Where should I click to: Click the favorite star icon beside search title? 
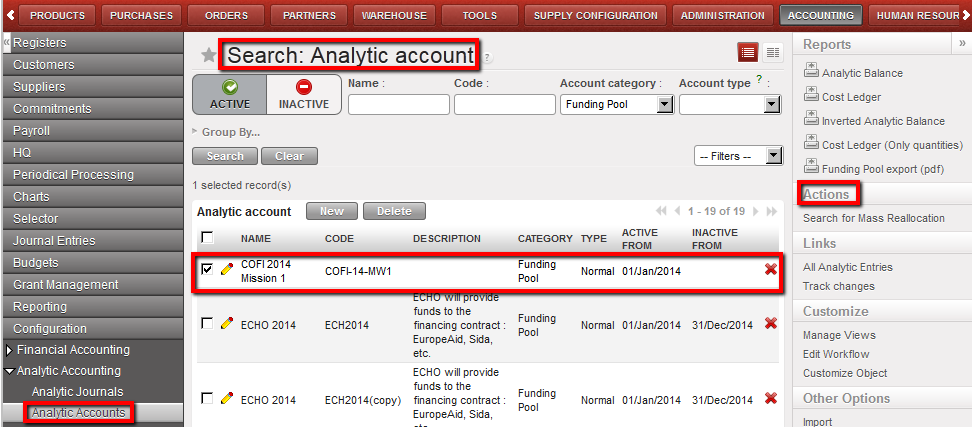tap(208, 56)
